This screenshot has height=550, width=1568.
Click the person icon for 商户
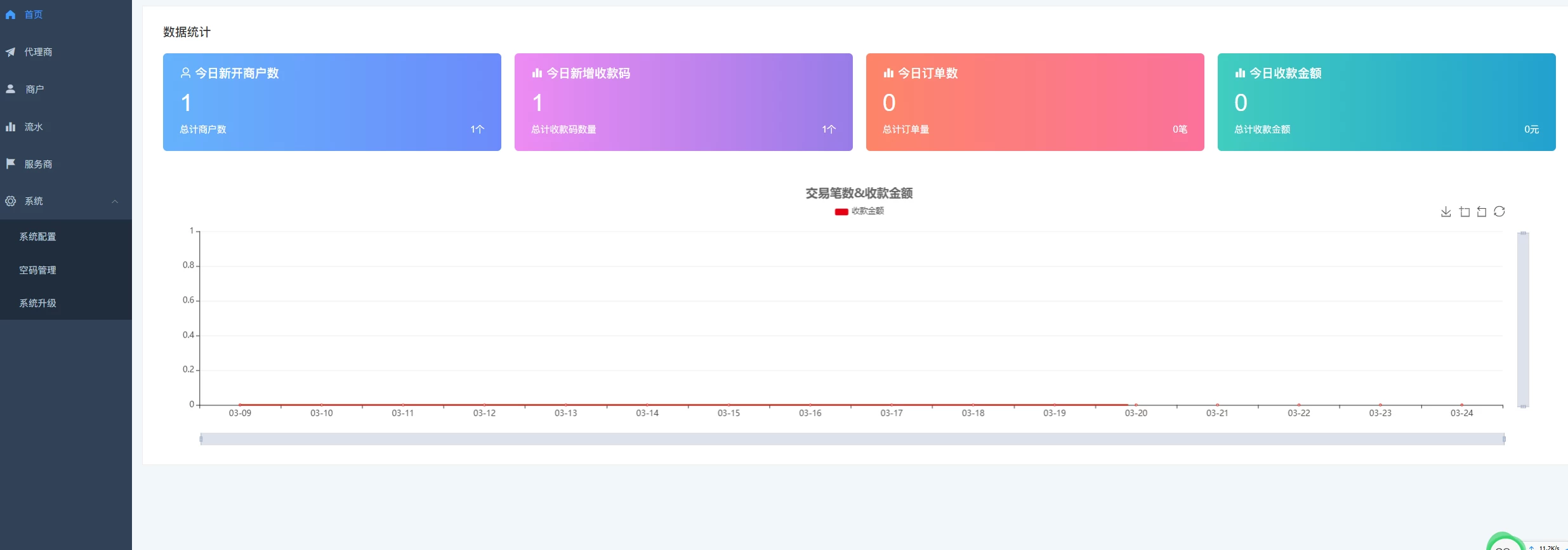[10, 89]
